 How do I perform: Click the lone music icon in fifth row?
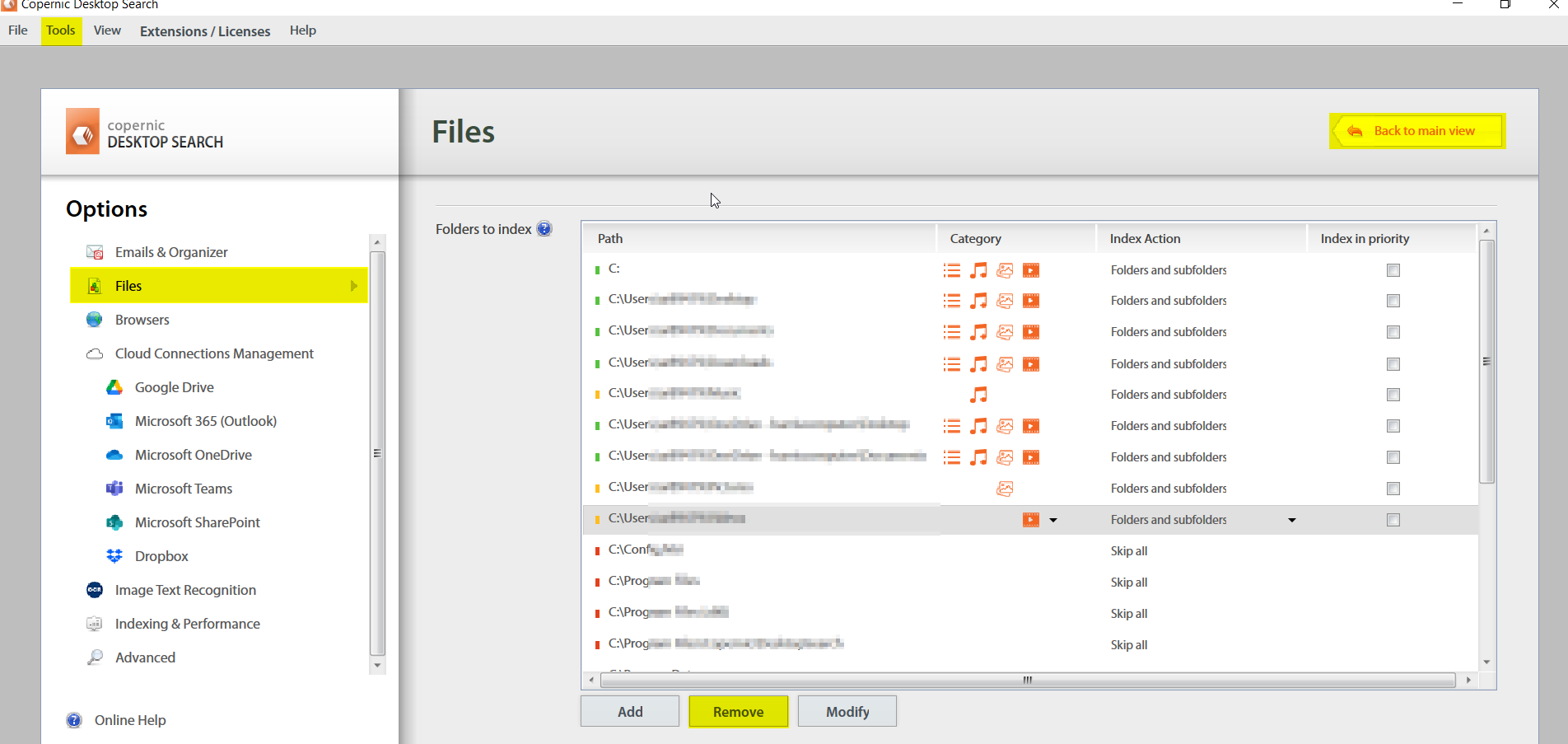coord(978,395)
